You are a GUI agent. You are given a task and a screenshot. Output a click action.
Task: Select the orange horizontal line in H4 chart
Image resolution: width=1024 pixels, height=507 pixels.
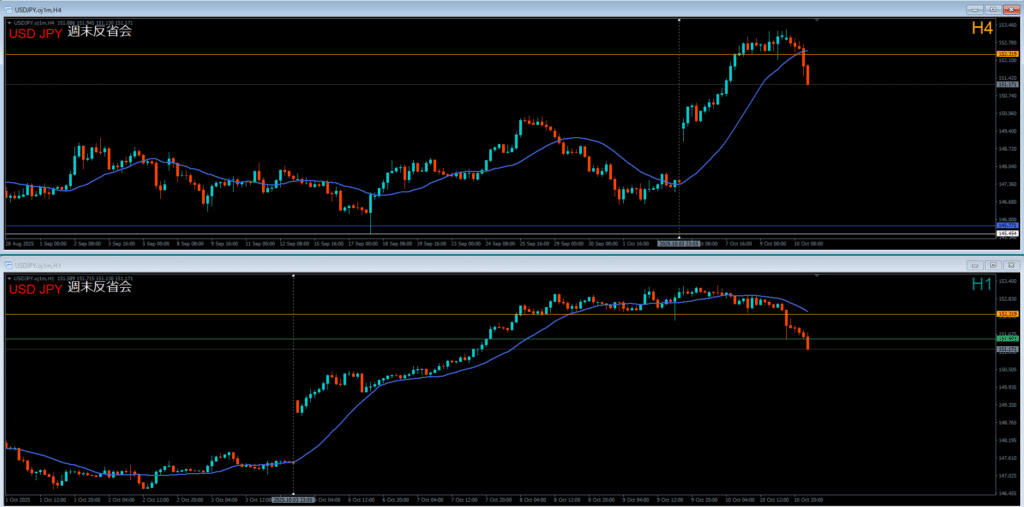400,54
